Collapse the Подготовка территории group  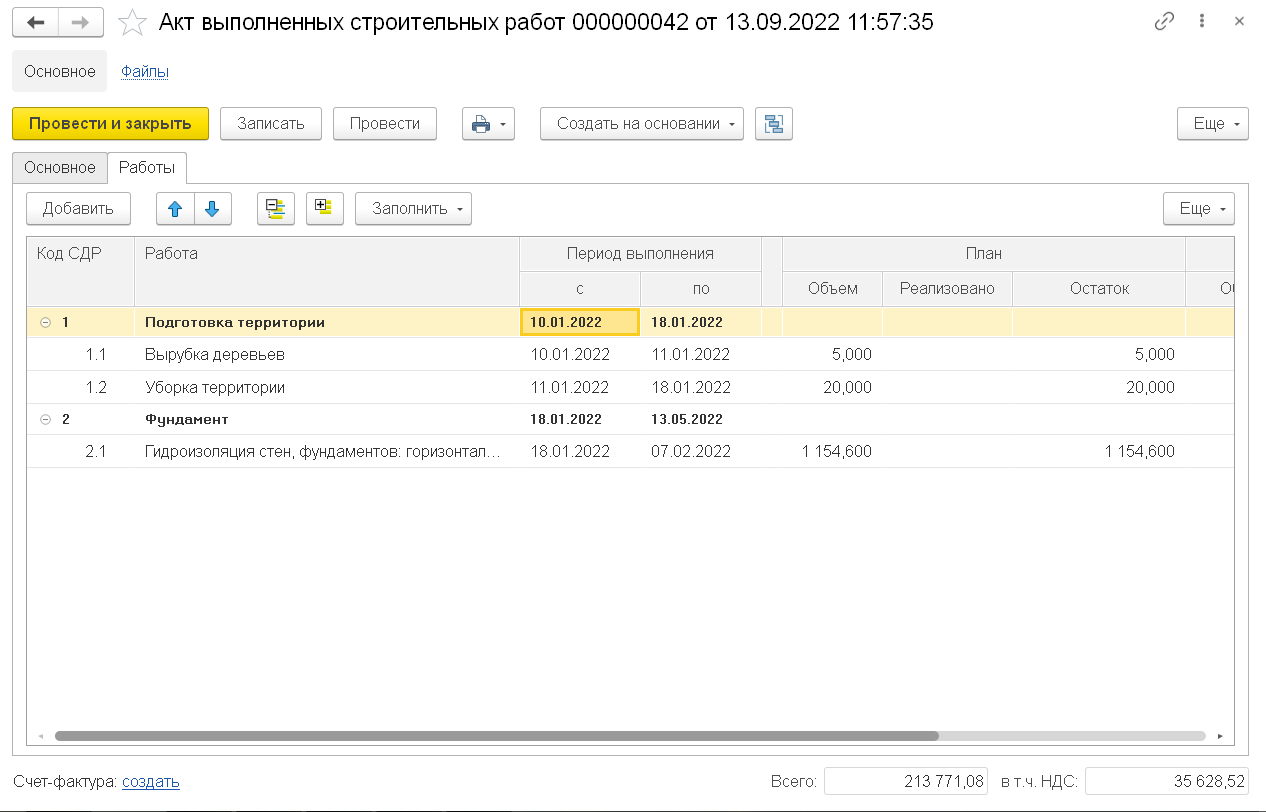point(45,323)
